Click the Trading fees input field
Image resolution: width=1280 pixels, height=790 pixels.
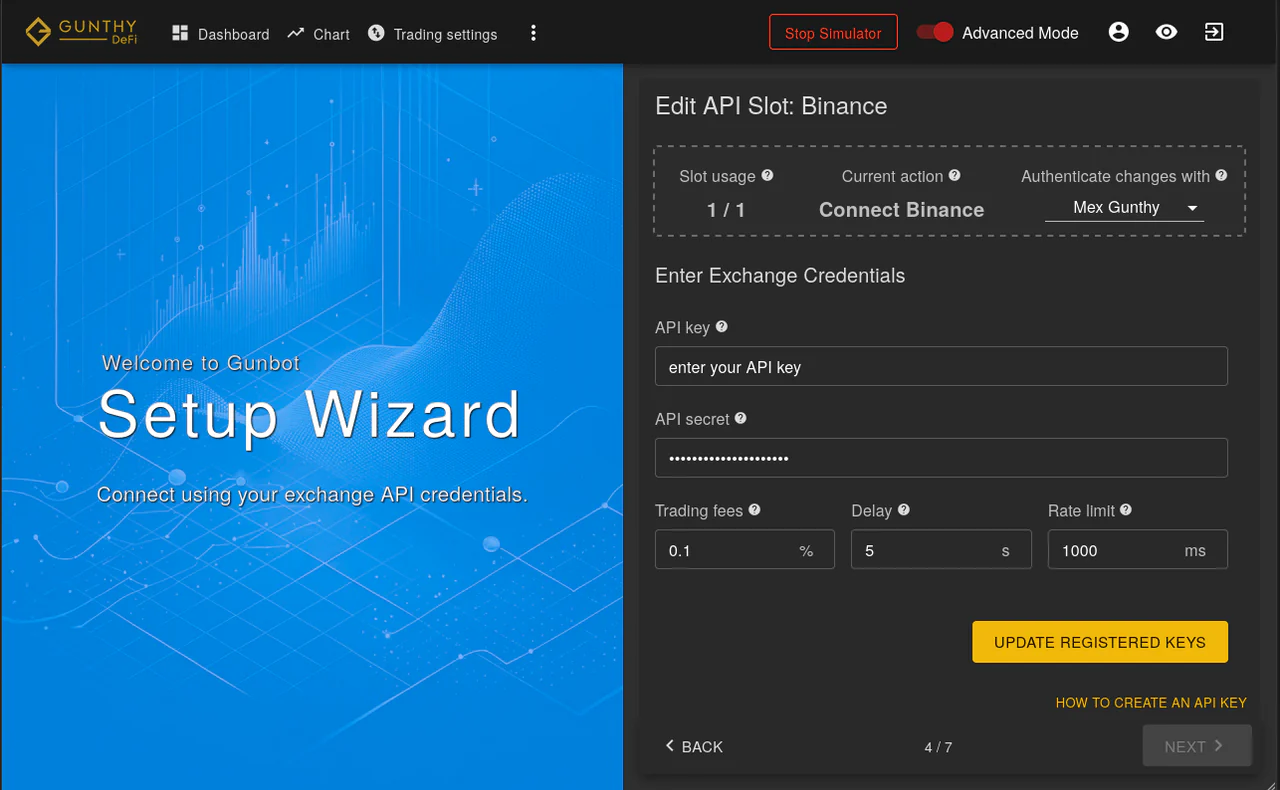[745, 550]
